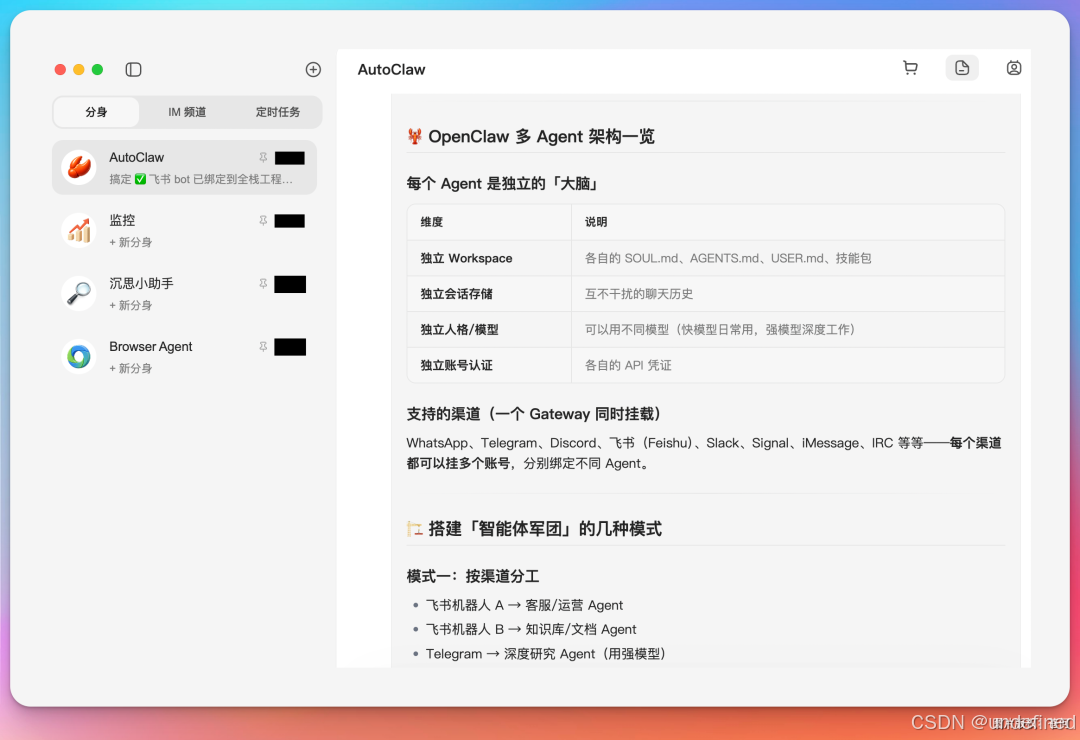The height and width of the screenshot is (740, 1080).
Task: Add a new agent with plus icon
Action: 313,70
